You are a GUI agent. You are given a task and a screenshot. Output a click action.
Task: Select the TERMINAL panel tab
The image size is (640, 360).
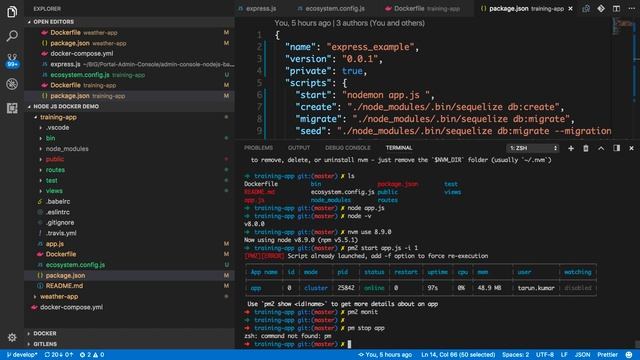(399, 148)
